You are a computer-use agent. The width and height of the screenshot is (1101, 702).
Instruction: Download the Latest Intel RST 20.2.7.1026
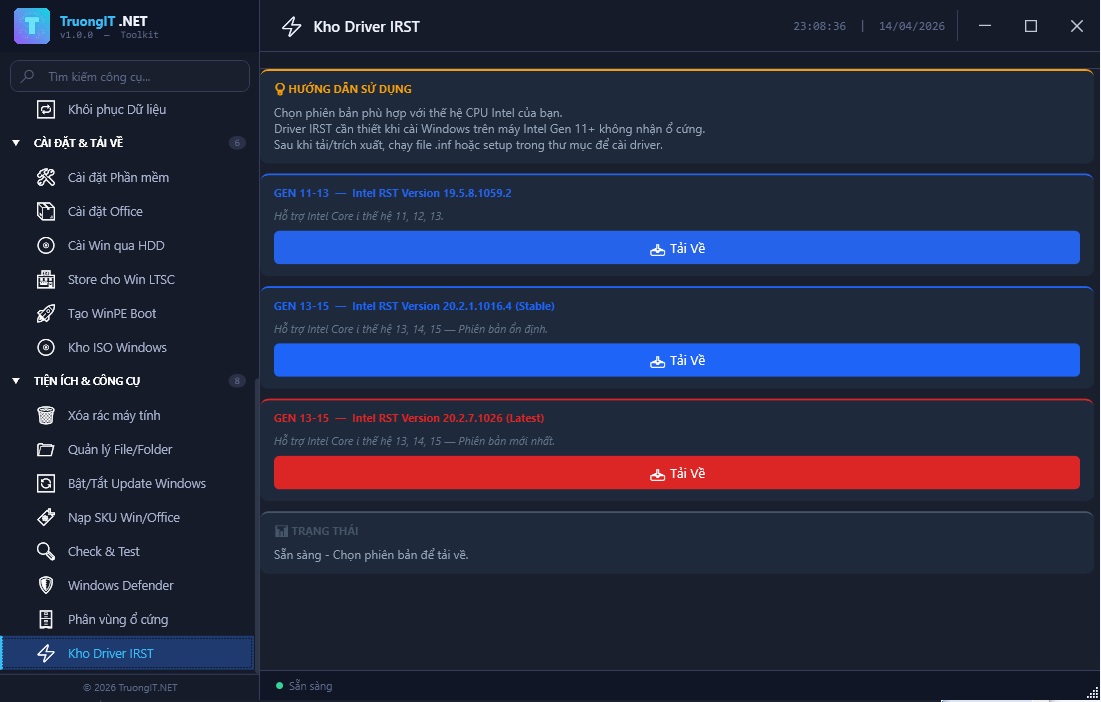point(676,473)
